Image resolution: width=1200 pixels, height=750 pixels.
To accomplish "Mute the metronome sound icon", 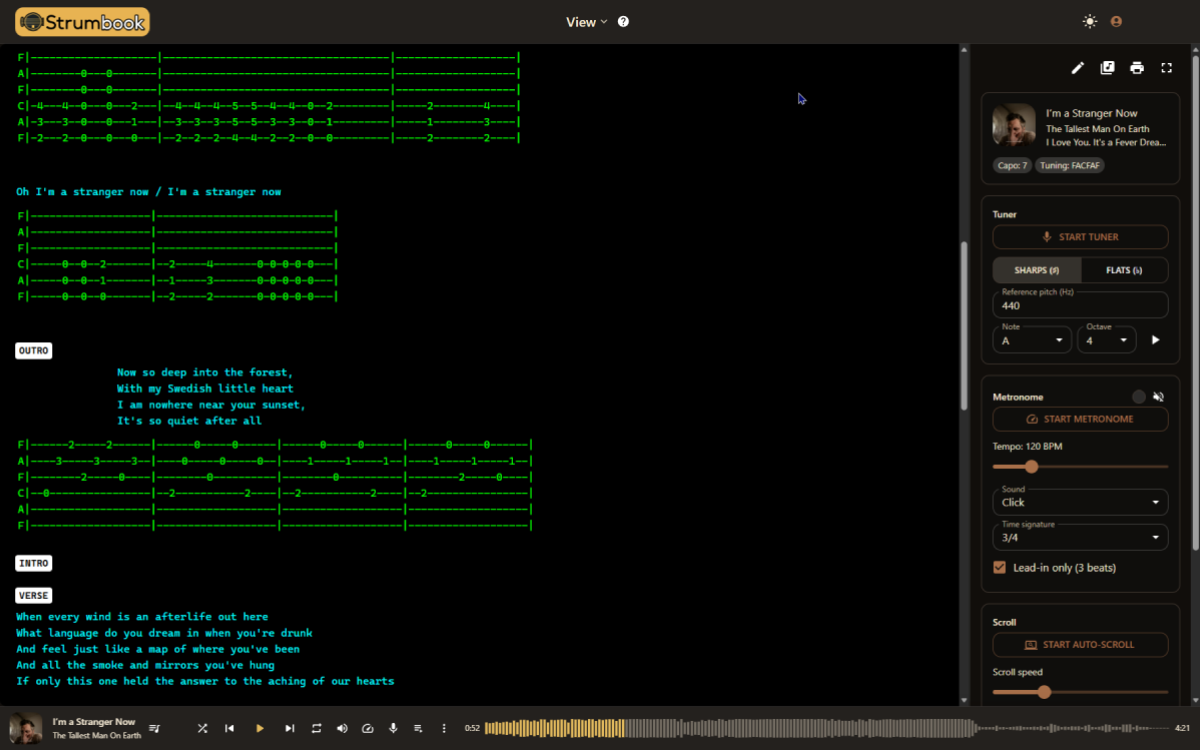I will pos(1158,397).
